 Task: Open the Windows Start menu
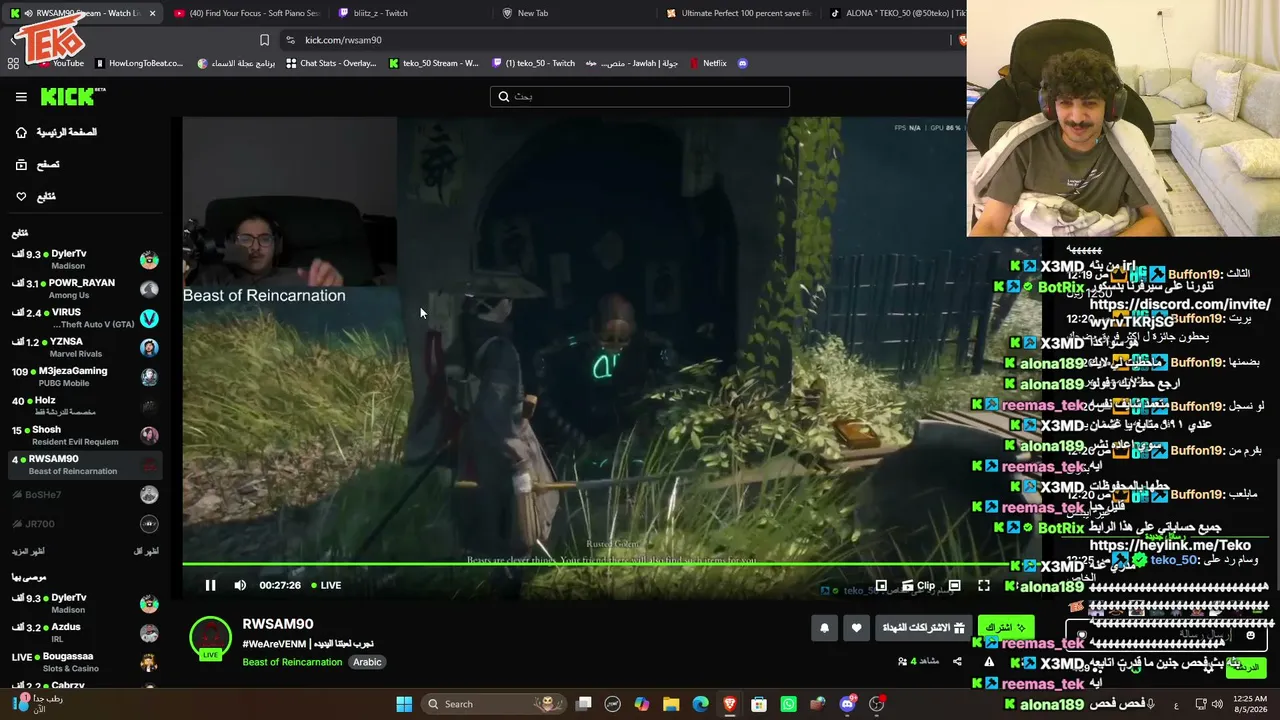(x=404, y=704)
